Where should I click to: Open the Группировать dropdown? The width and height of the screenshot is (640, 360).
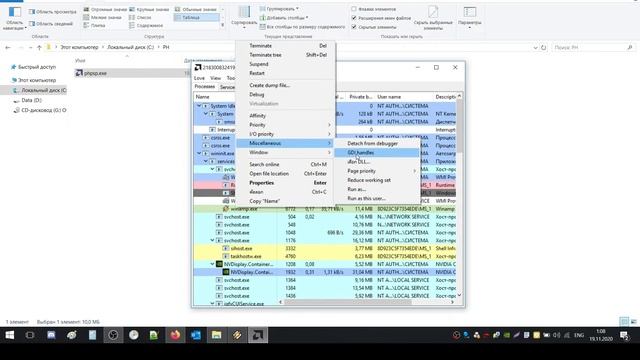[x=280, y=9]
